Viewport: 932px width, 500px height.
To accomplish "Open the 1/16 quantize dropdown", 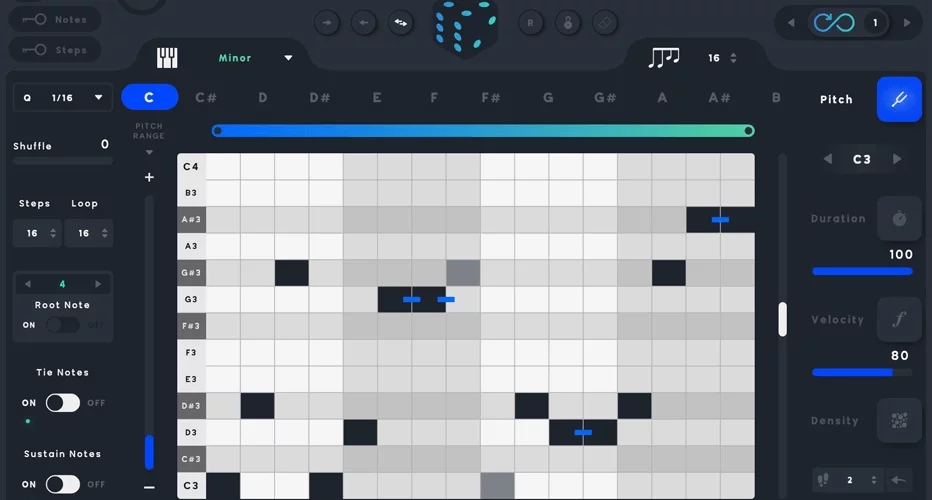I will [x=62, y=98].
